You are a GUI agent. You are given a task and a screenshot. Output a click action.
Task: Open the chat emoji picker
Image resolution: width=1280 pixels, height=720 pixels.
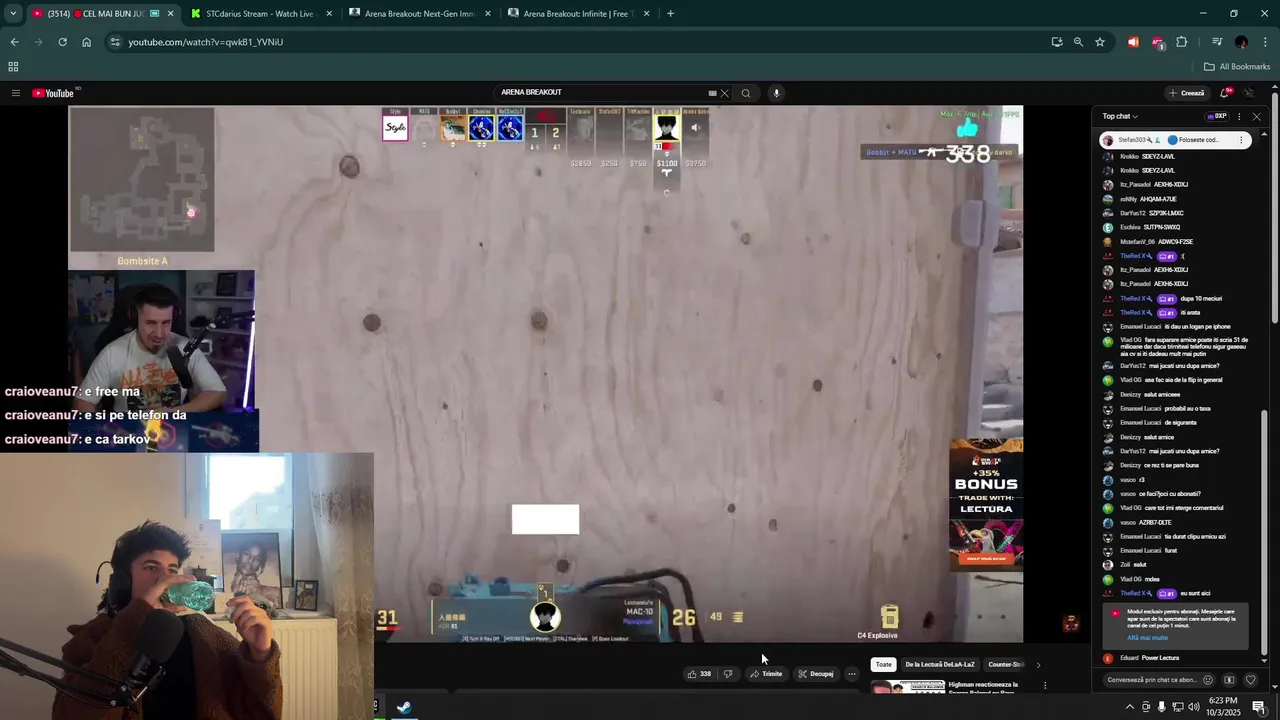click(1207, 680)
